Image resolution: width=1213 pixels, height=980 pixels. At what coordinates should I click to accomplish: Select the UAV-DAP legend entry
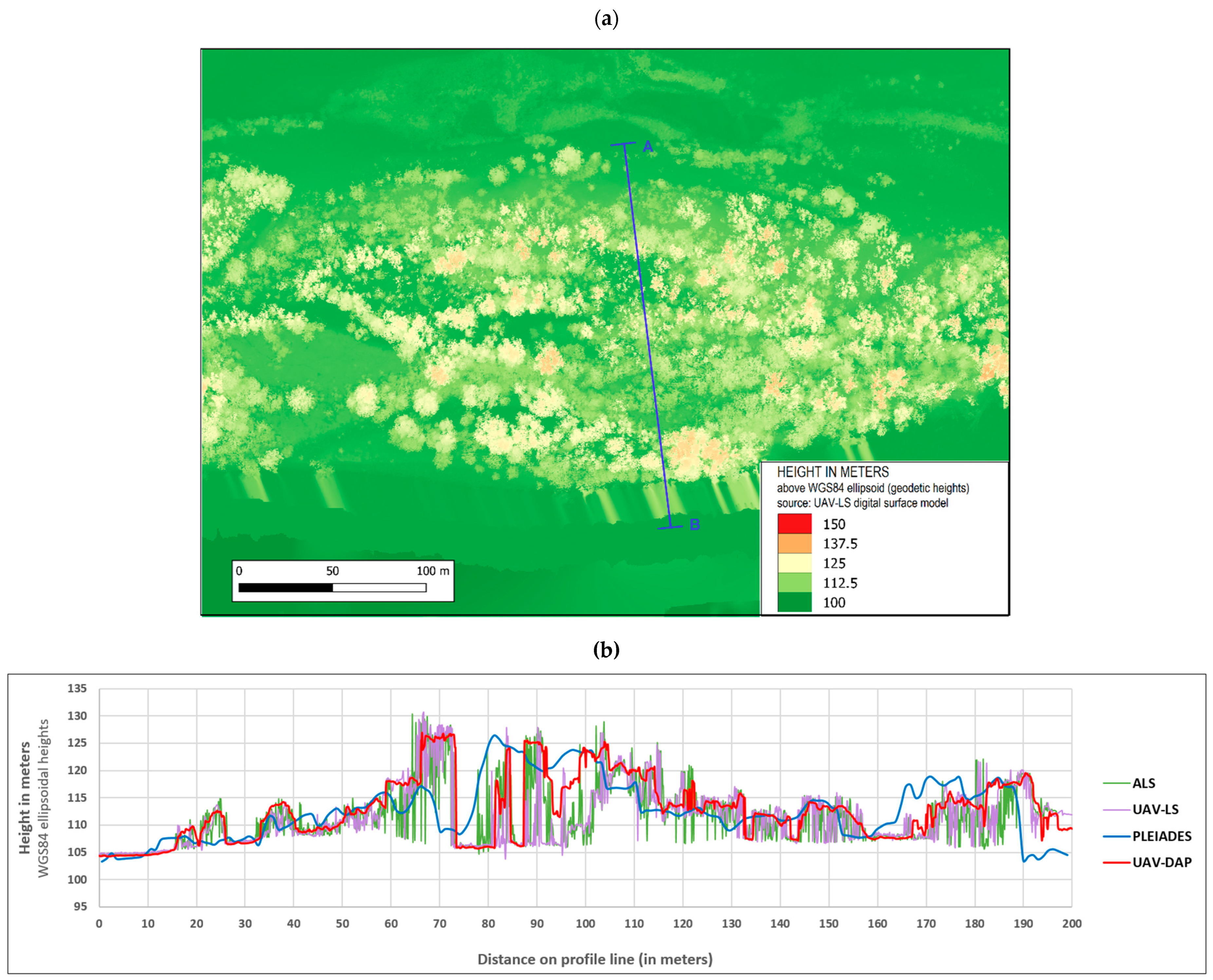click(1148, 862)
